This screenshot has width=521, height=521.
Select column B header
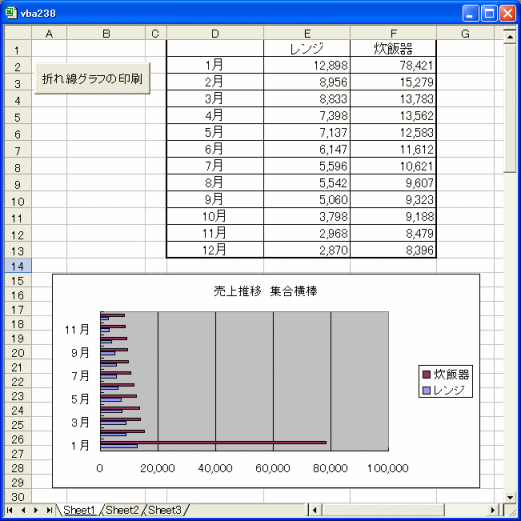click(106, 34)
